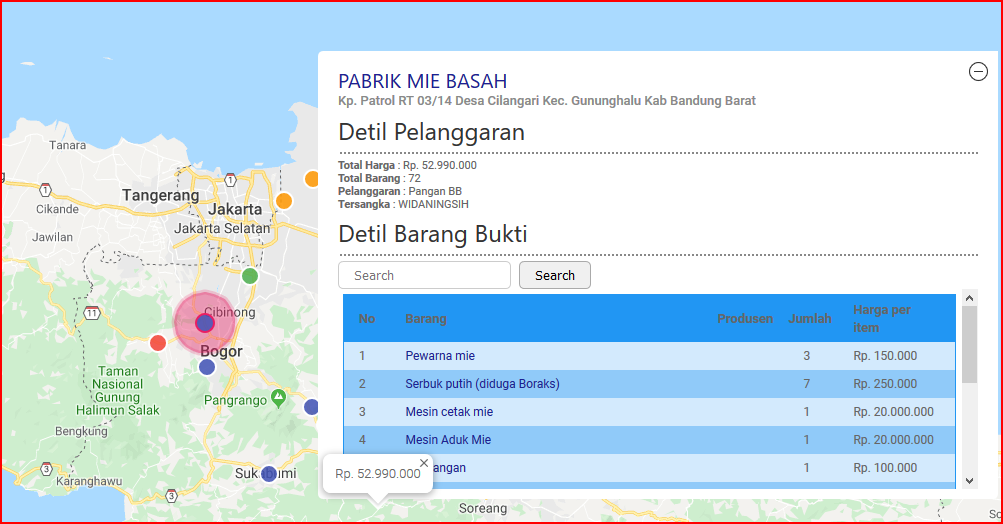1003x524 pixels.
Task: Click the Pelanggaran Pangan BB line
Action: click(400, 191)
